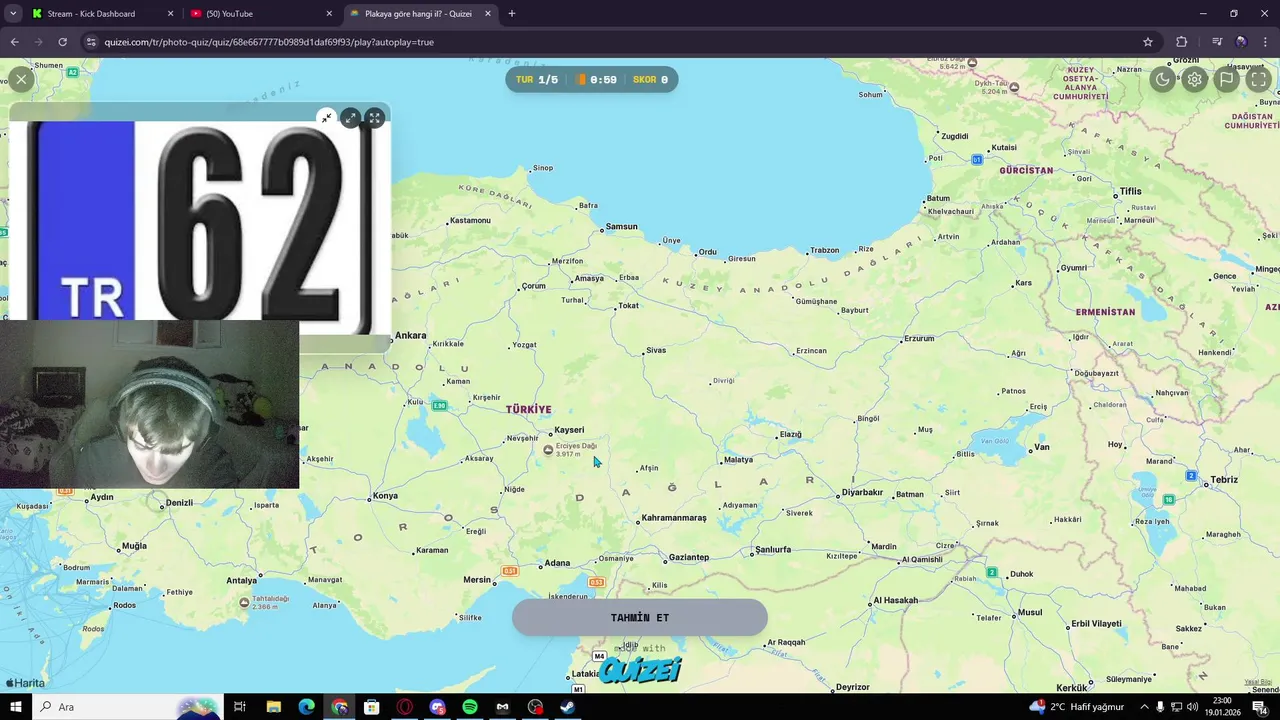Open File Explorer from the taskbar

point(273,707)
